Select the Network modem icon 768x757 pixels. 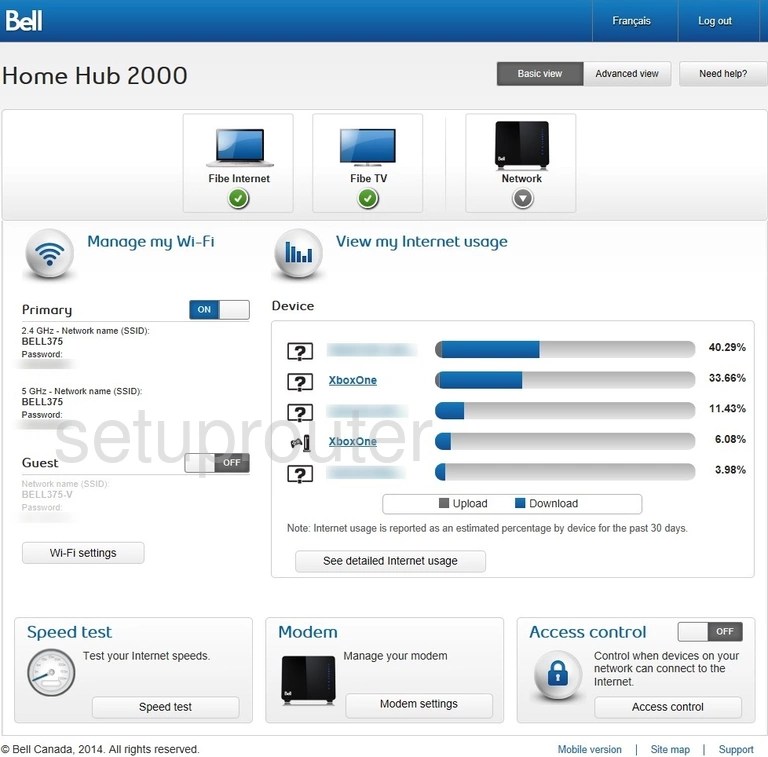pyautogui.click(x=522, y=145)
